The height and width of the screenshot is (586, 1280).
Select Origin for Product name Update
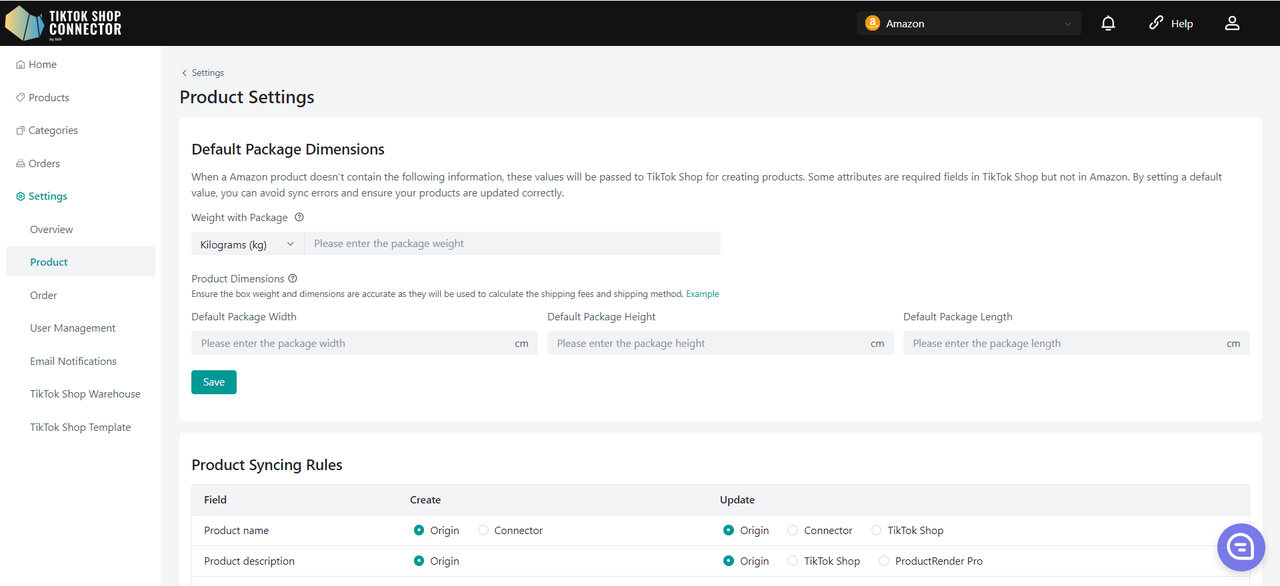729,531
